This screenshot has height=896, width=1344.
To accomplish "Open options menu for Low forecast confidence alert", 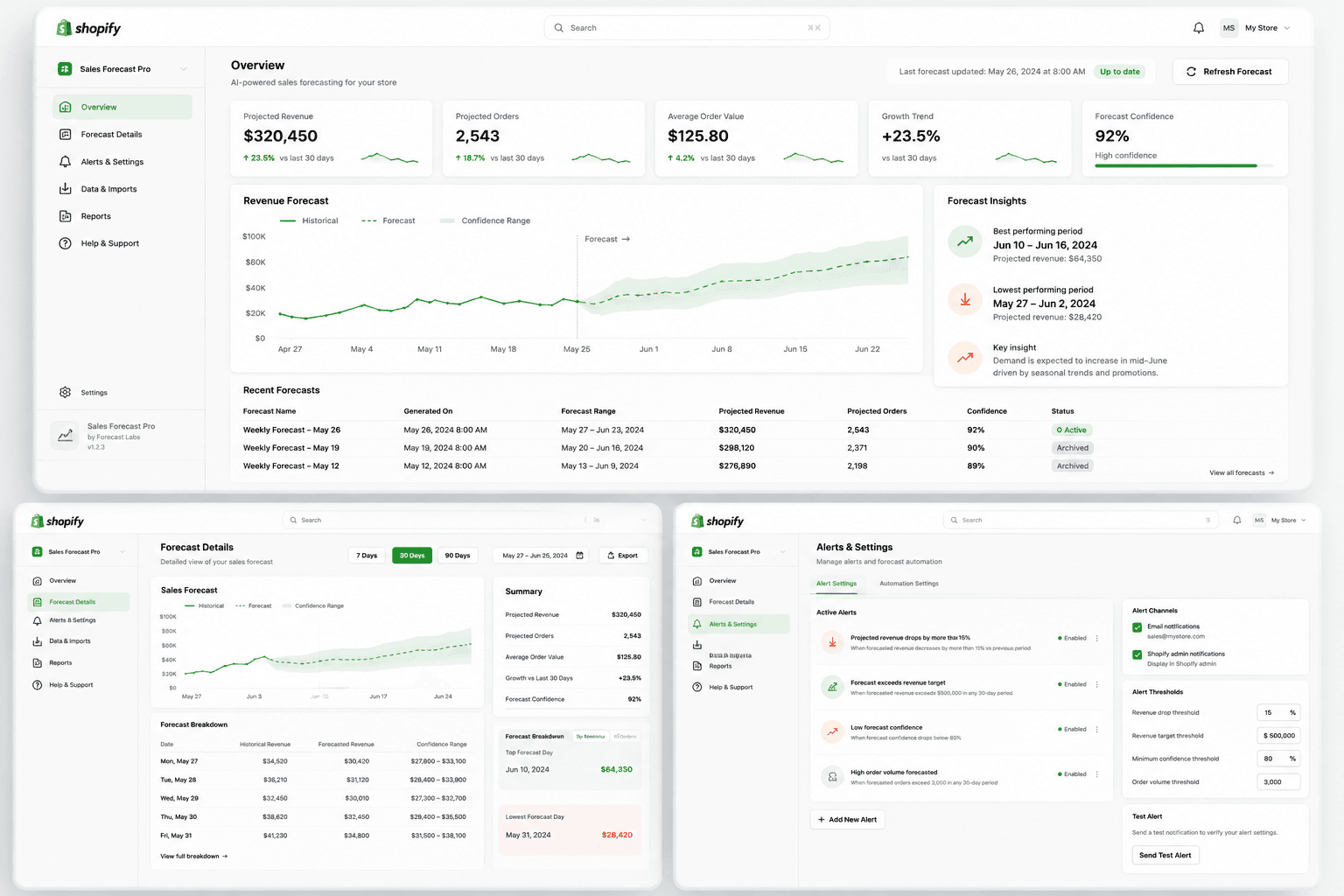I will [1097, 729].
